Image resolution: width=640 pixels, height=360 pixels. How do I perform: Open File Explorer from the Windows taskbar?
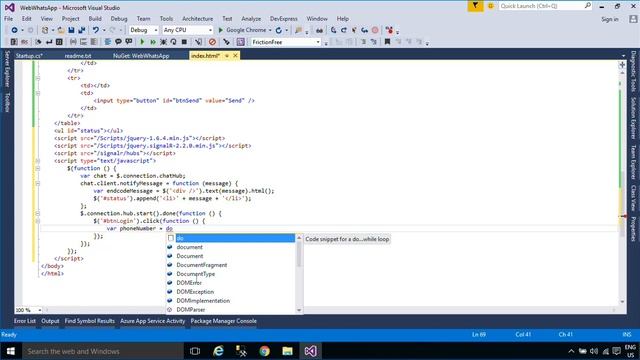click(287, 351)
